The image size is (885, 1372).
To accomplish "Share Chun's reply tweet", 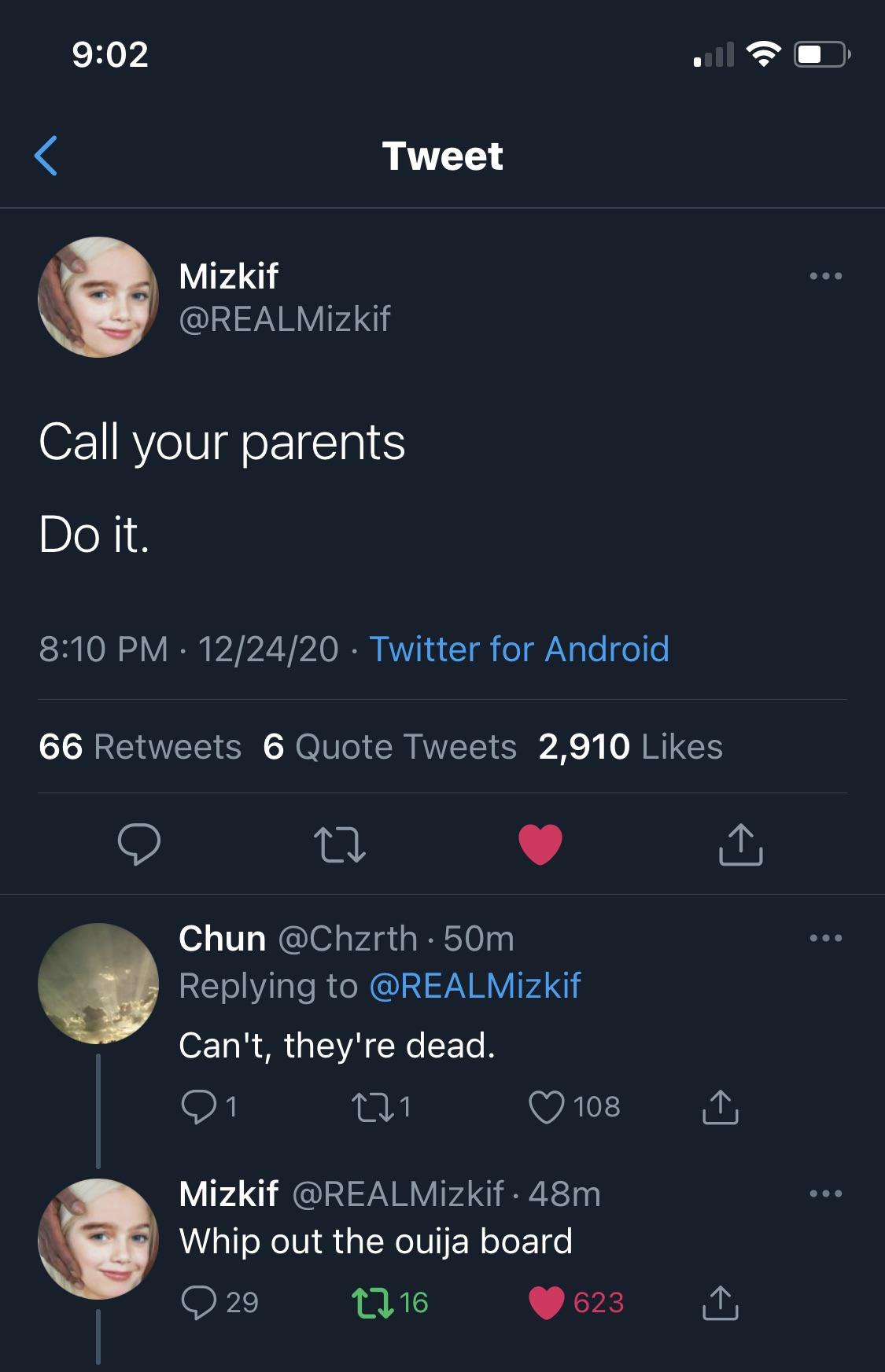I will [720, 1107].
